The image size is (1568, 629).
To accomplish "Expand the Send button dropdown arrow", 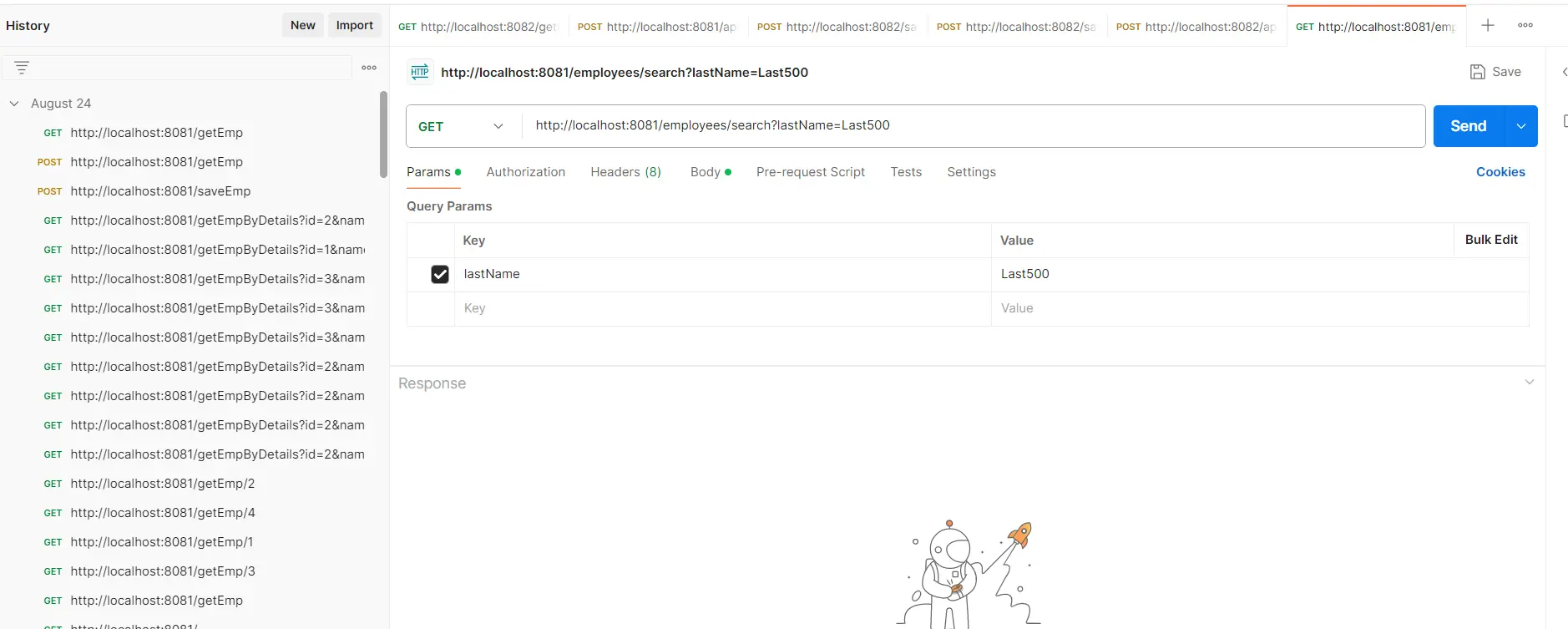I will (1521, 126).
